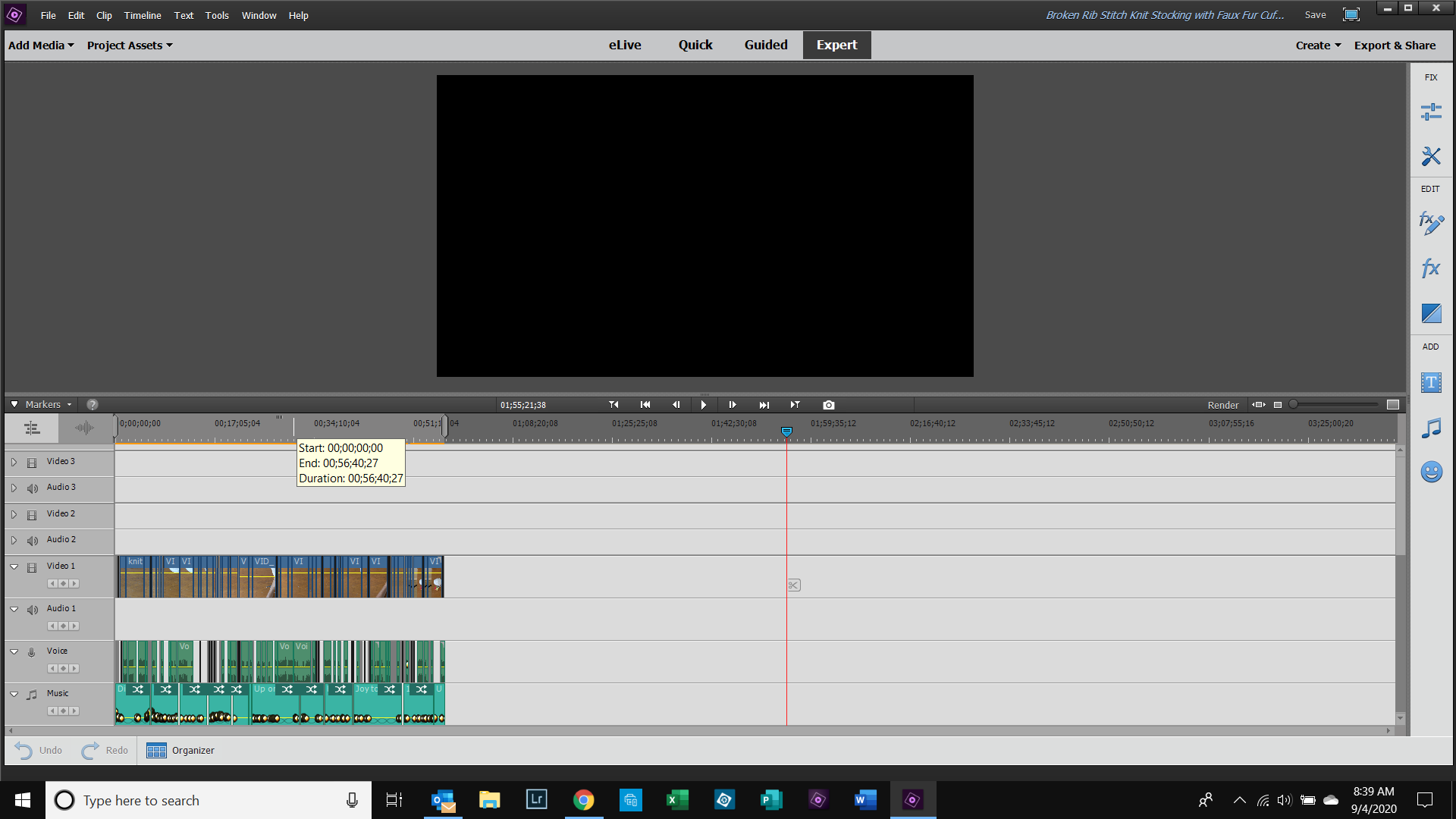Open the Applied Effects panel

click(x=1430, y=224)
